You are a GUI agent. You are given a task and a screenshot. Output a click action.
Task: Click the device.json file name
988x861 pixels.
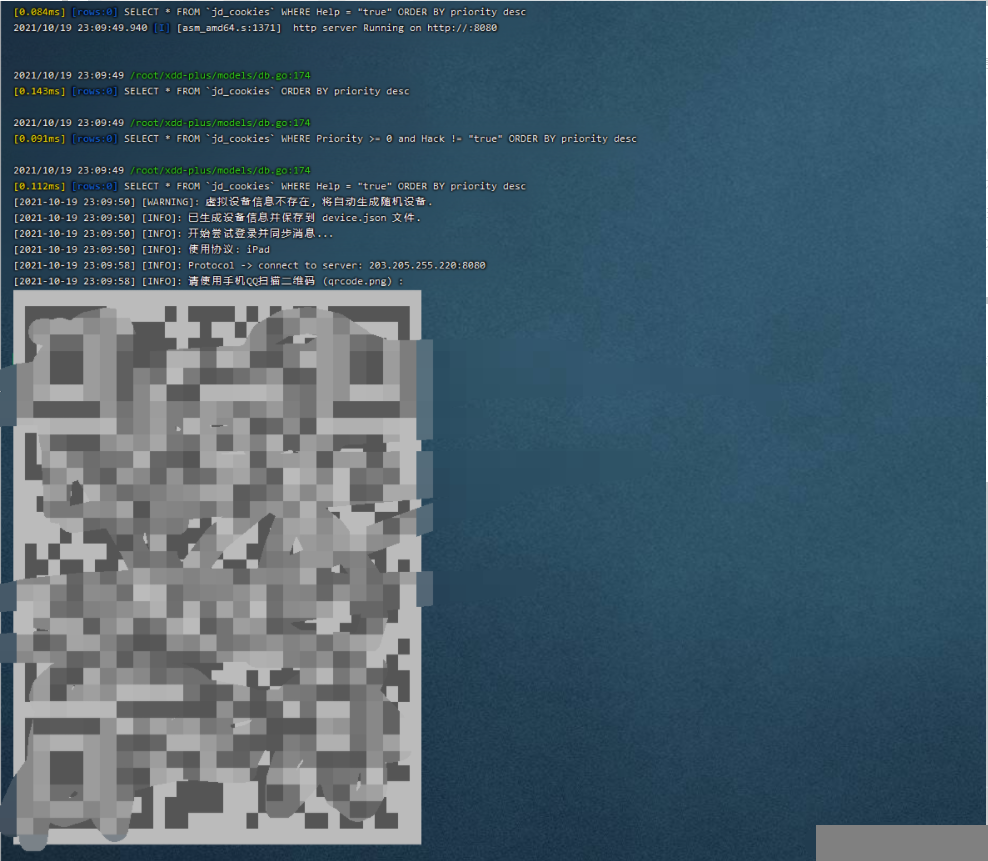[354, 218]
